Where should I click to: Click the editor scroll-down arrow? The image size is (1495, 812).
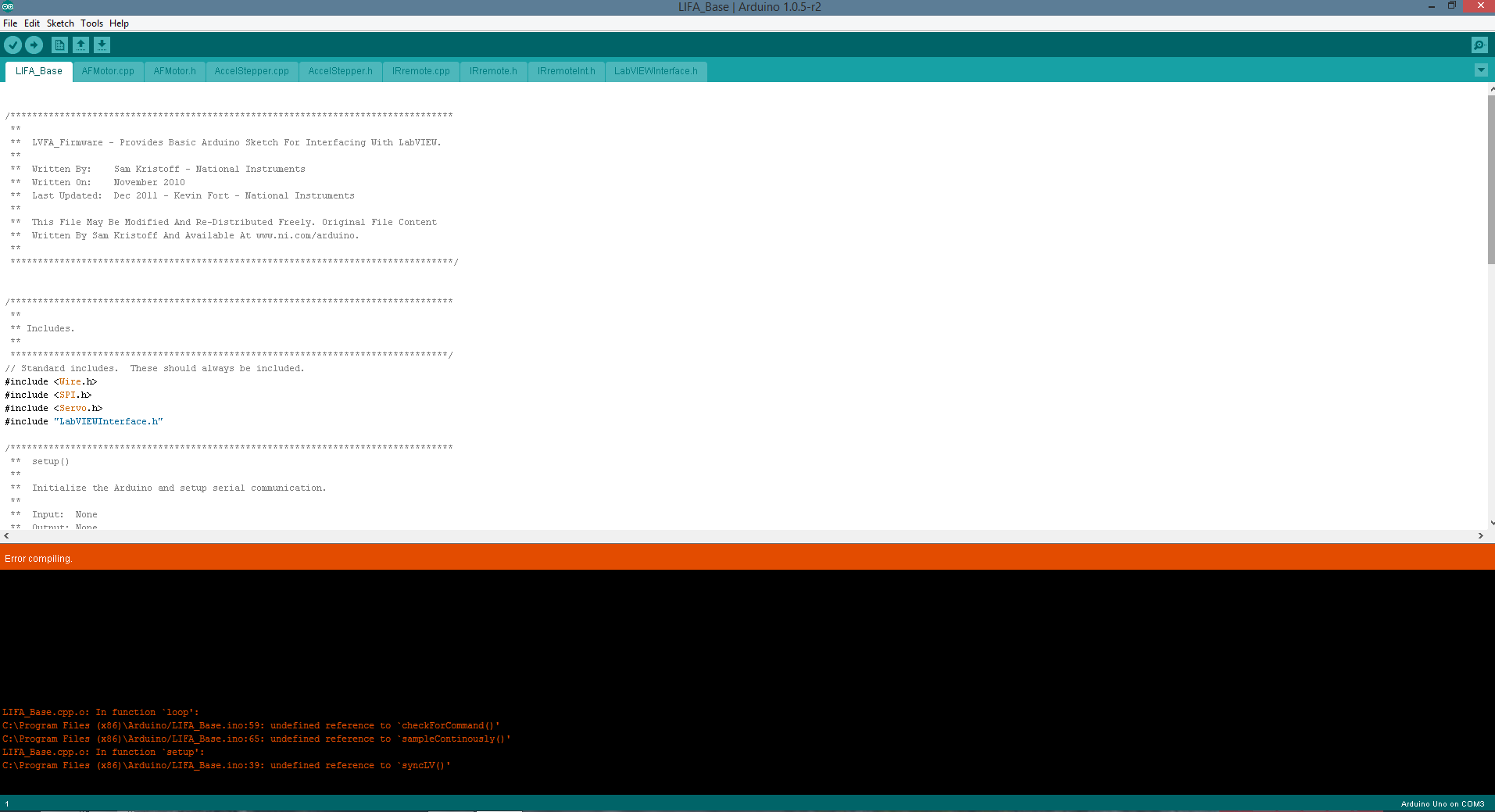(1491, 523)
